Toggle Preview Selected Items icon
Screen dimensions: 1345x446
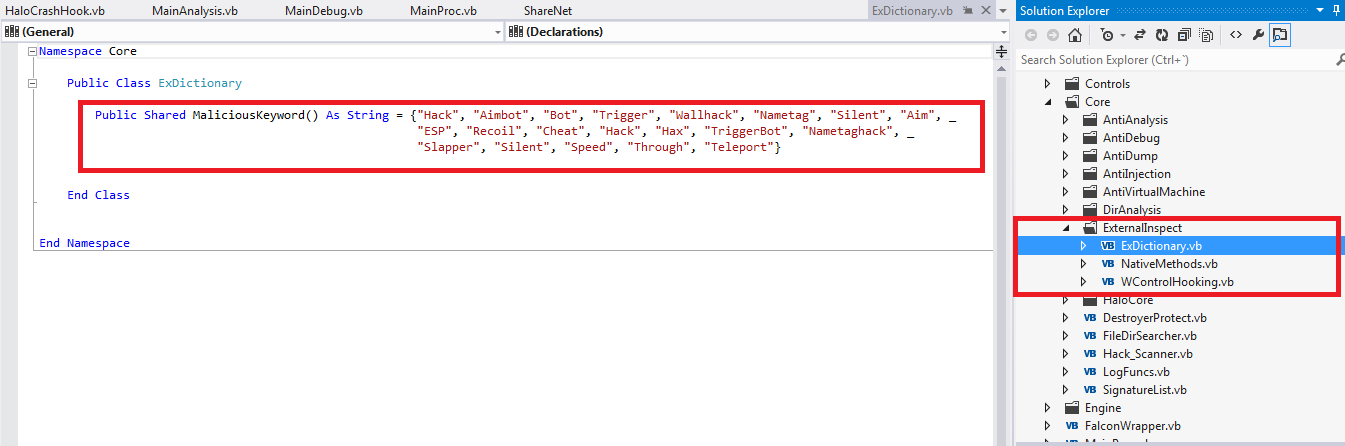coord(1281,35)
